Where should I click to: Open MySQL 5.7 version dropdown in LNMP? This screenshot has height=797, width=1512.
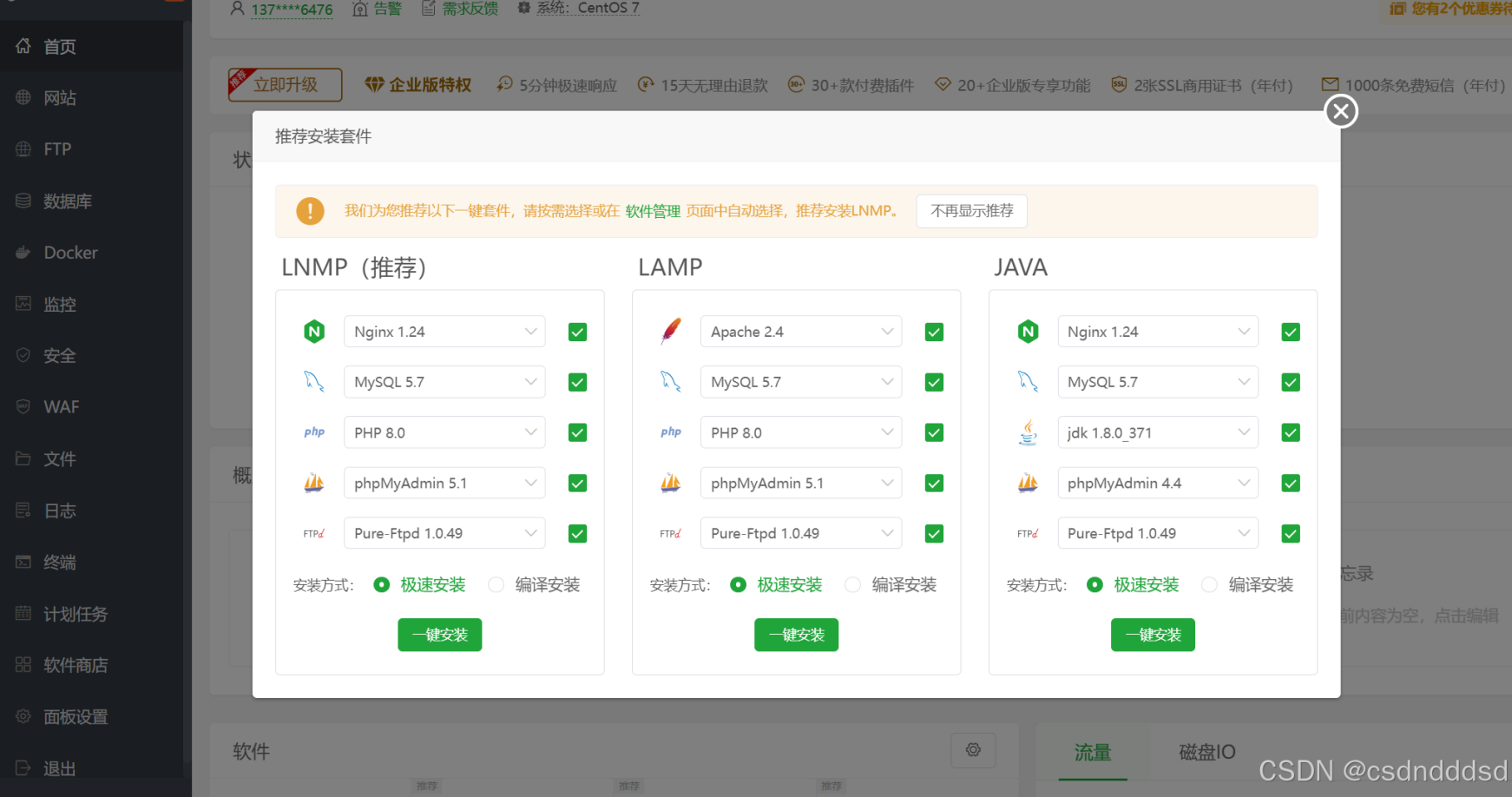[x=444, y=382]
